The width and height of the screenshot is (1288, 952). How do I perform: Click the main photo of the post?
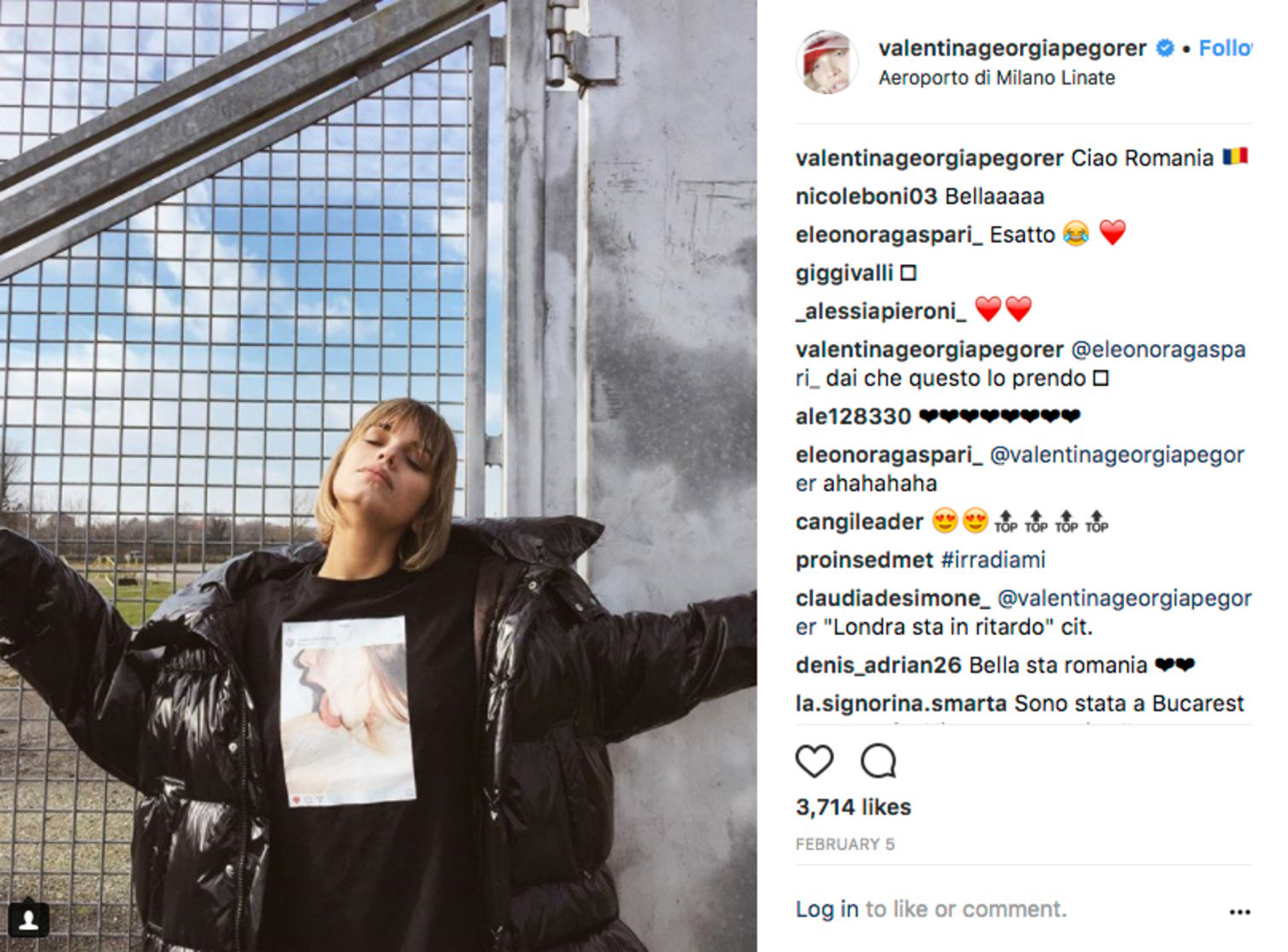tap(378, 476)
